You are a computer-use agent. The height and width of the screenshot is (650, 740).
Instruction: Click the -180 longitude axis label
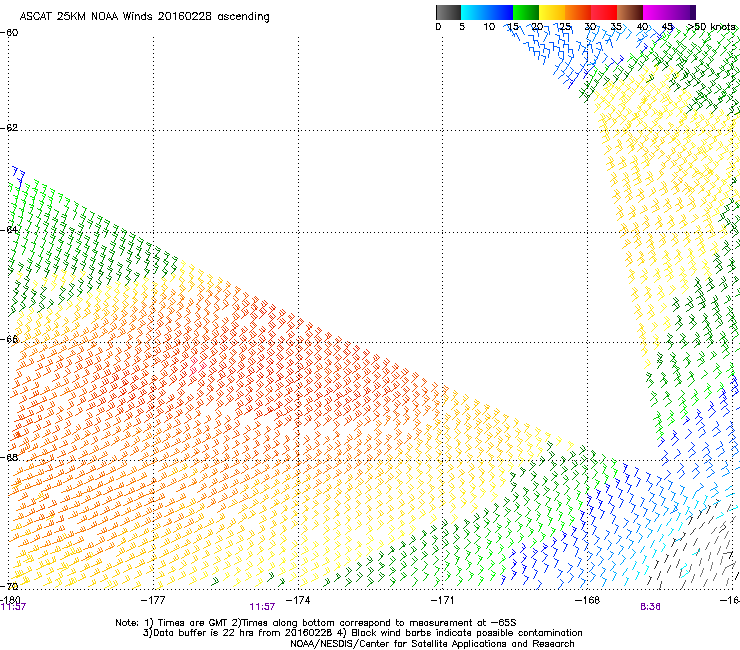[10, 599]
